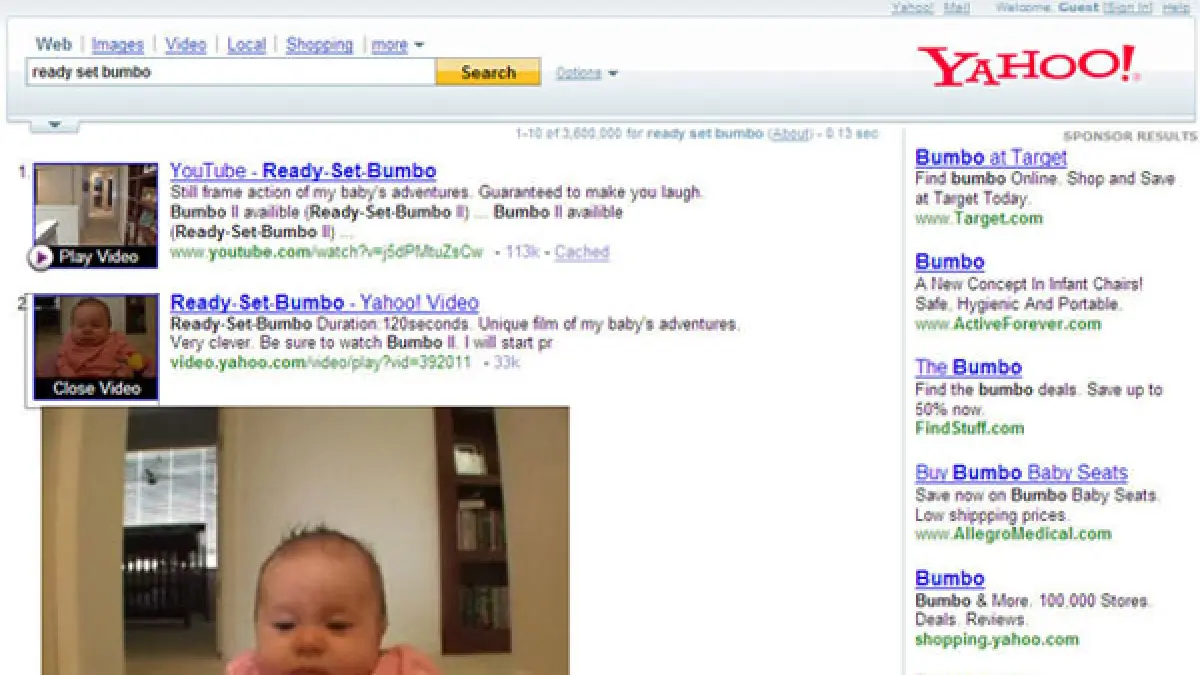Click in the search query input field
Viewport: 1200px width, 675px height.
[x=230, y=72]
